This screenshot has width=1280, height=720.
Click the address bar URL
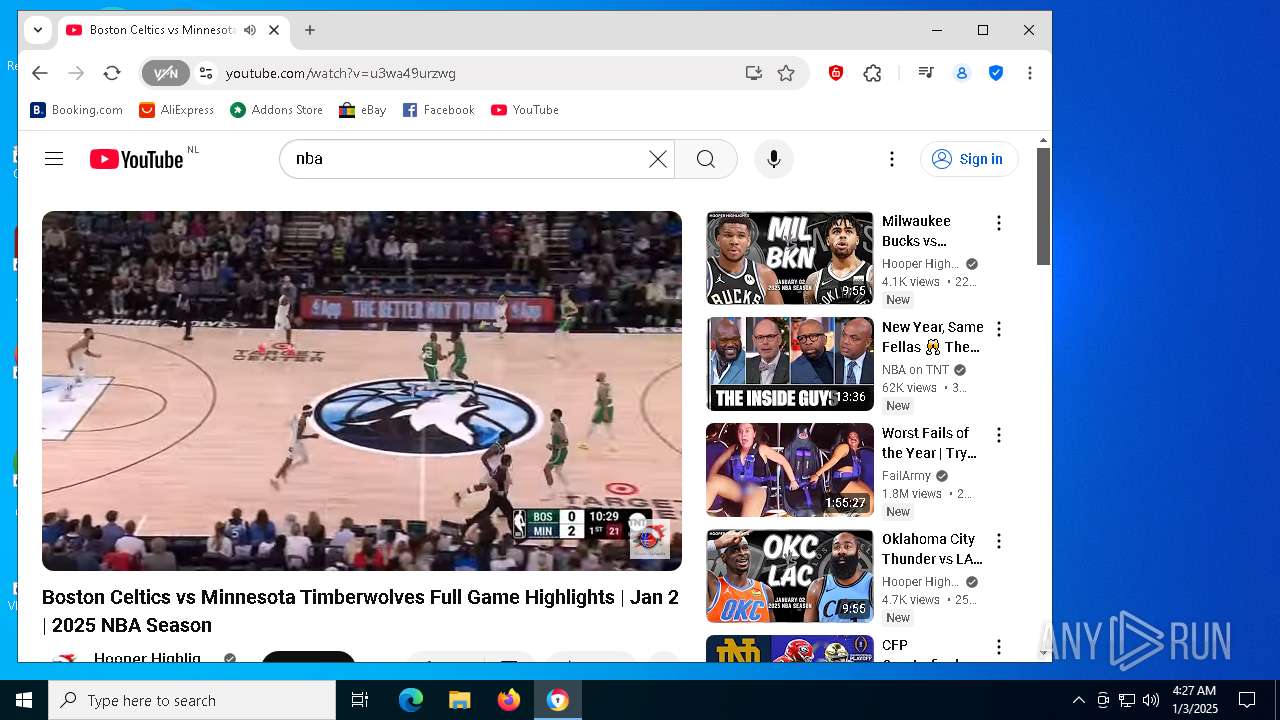[x=341, y=73]
